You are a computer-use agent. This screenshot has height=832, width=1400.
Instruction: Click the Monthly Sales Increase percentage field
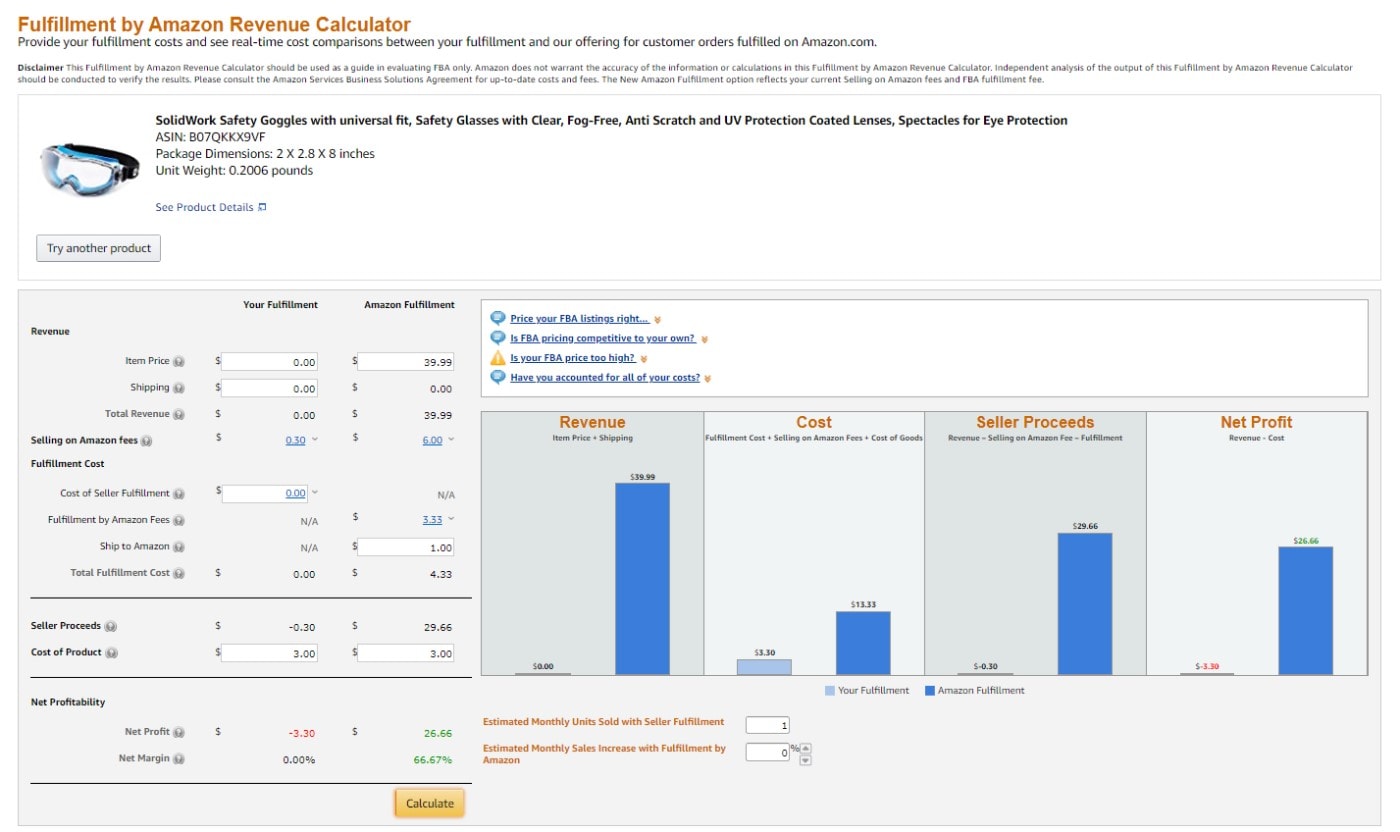click(768, 750)
